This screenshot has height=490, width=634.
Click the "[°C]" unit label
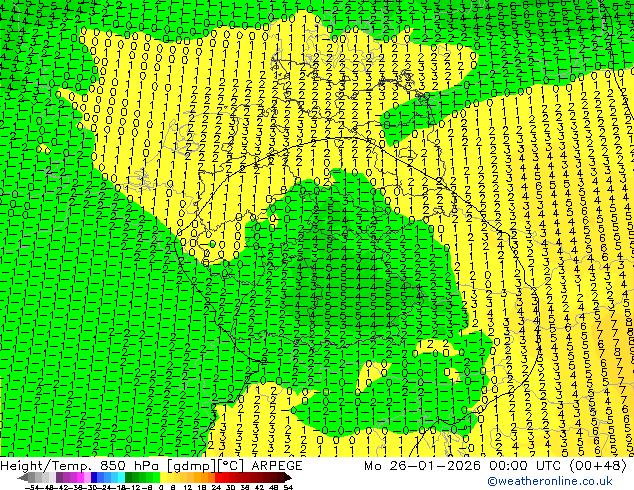click(231, 466)
